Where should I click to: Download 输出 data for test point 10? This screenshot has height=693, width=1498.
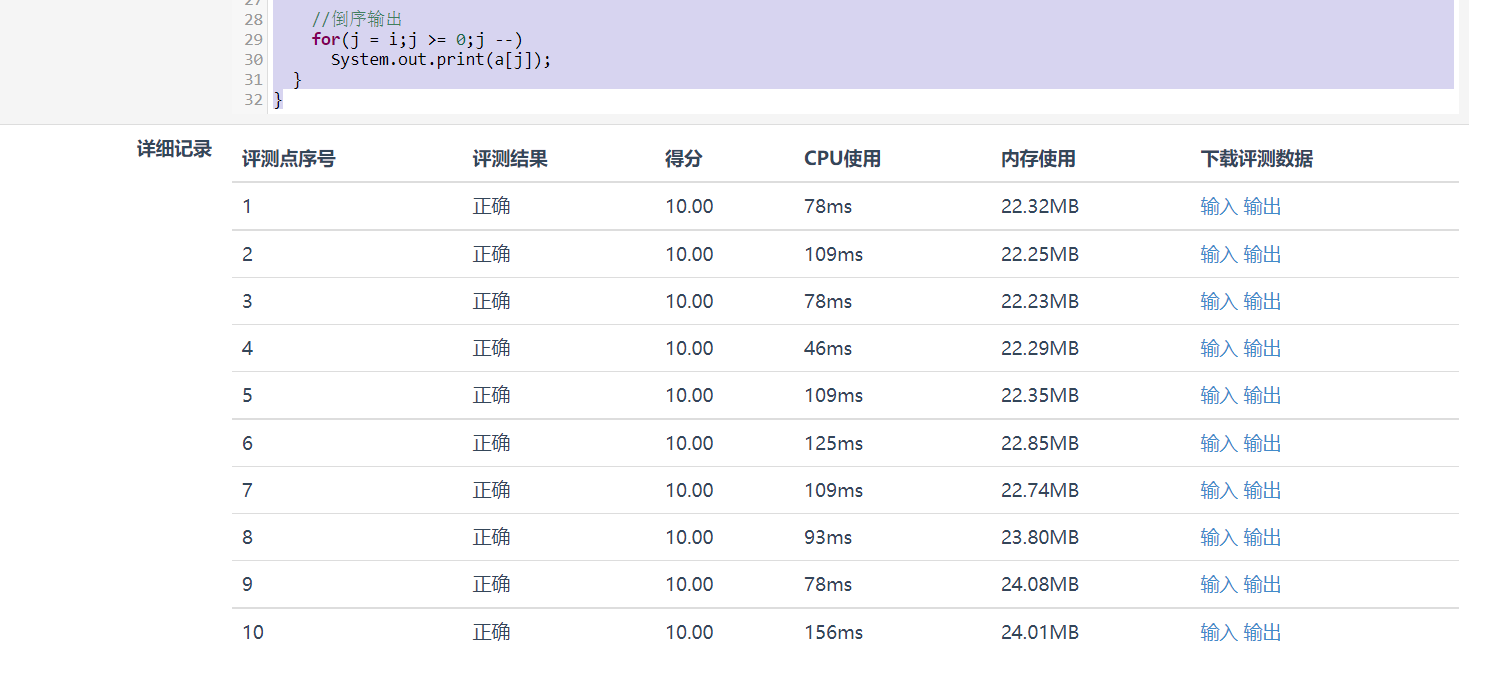(x=1262, y=632)
